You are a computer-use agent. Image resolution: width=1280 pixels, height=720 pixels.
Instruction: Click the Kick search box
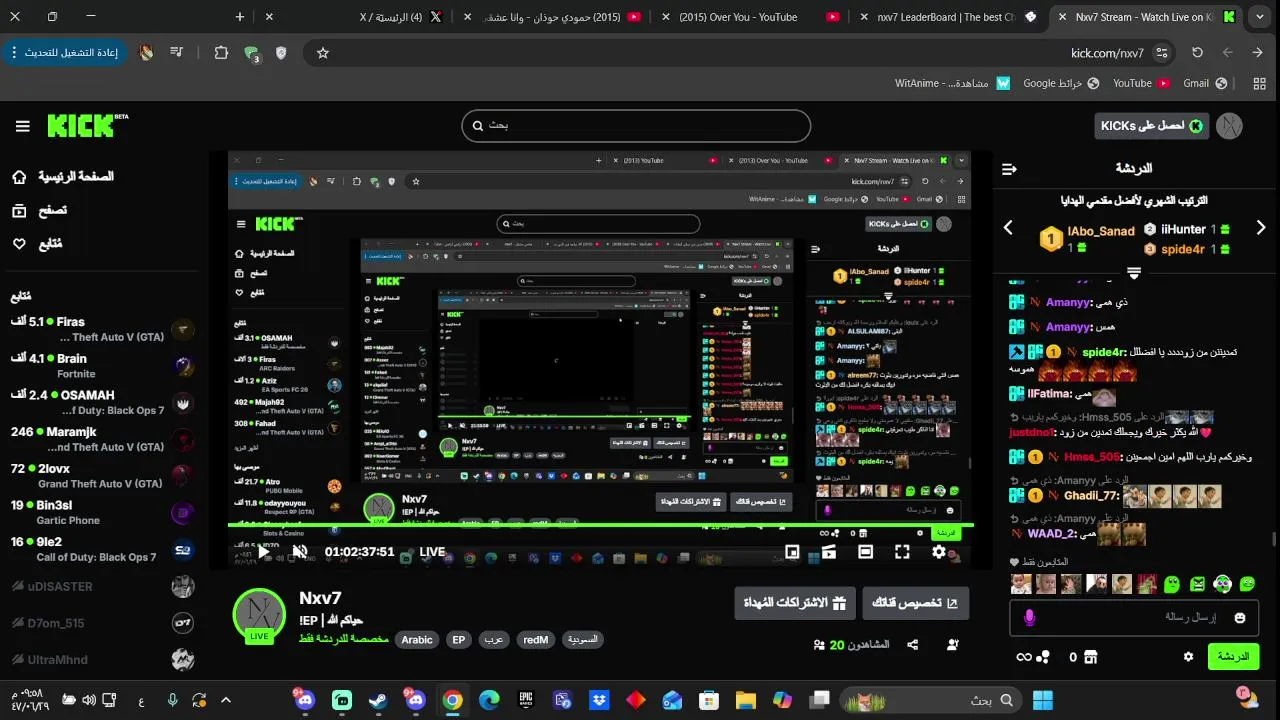[636, 126]
